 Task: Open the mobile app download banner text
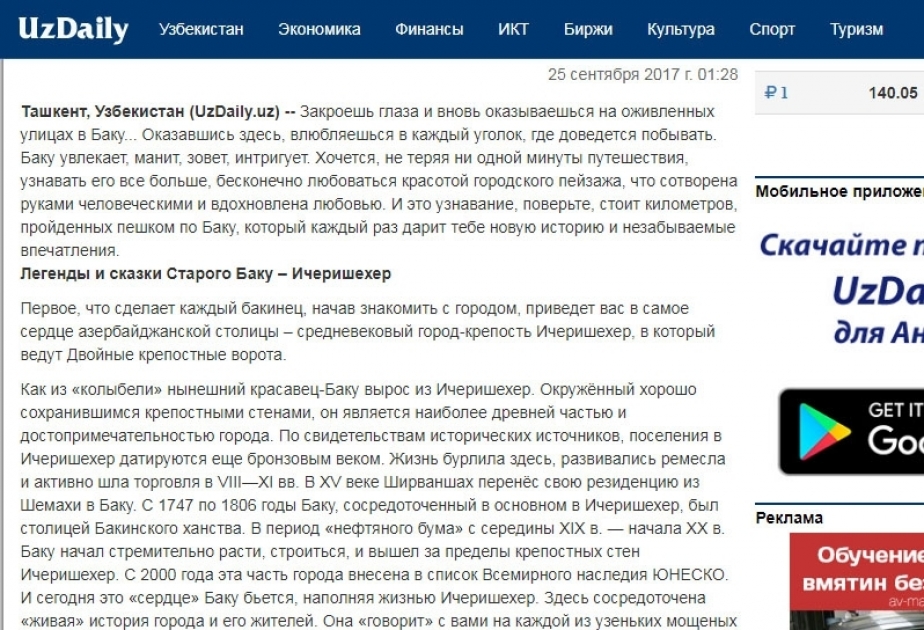click(x=842, y=288)
